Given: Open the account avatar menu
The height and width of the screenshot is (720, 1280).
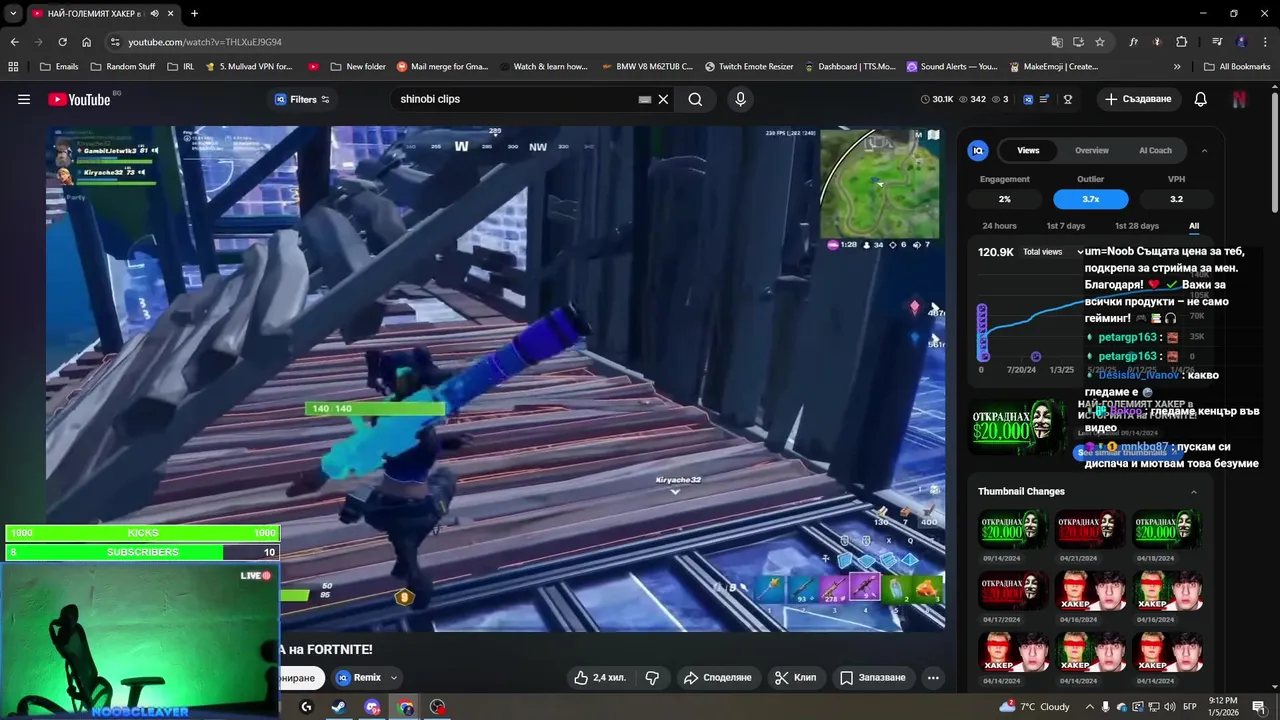Looking at the screenshot, I should coord(1239,99).
